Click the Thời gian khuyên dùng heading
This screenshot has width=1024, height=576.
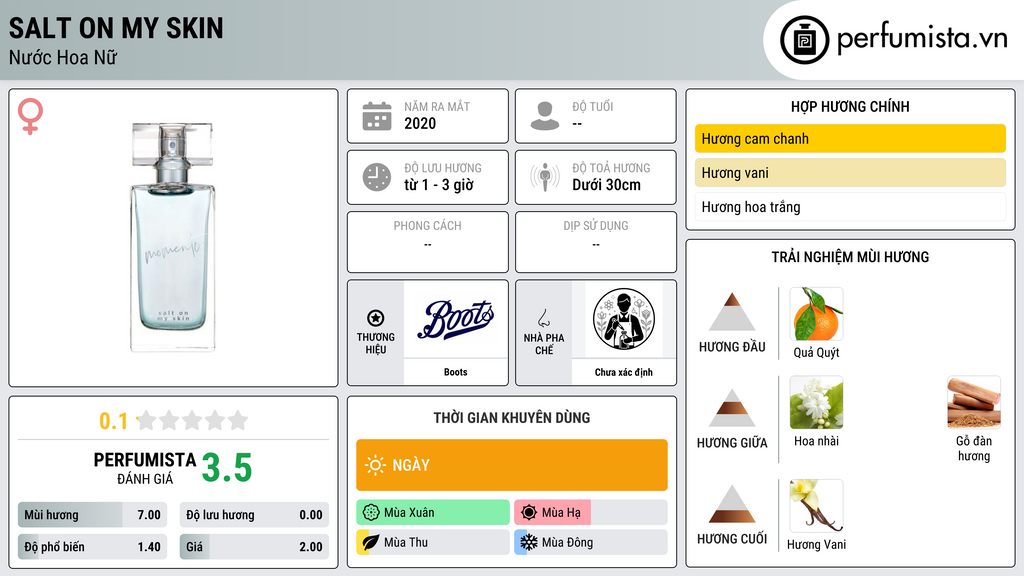[x=512, y=418]
